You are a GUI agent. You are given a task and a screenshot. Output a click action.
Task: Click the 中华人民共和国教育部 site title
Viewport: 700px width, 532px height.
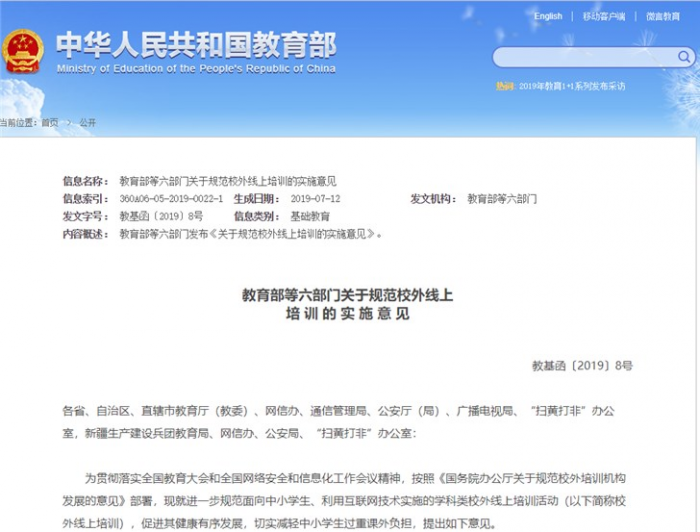pos(196,44)
